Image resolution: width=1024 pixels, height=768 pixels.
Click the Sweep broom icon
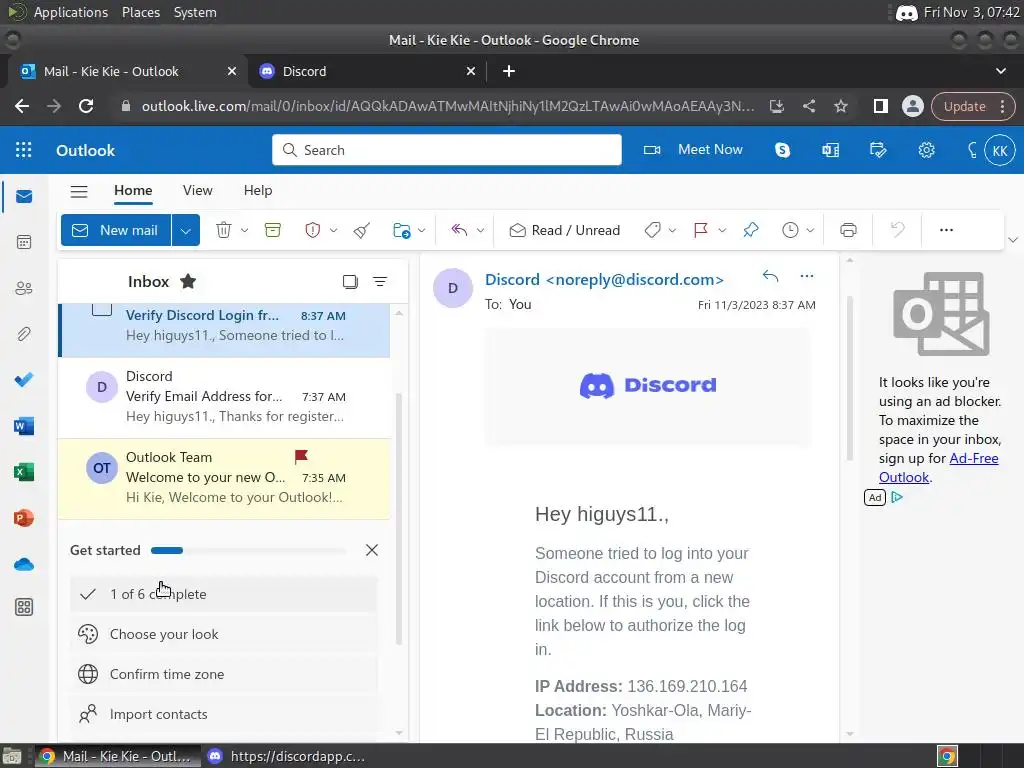pyautogui.click(x=362, y=230)
